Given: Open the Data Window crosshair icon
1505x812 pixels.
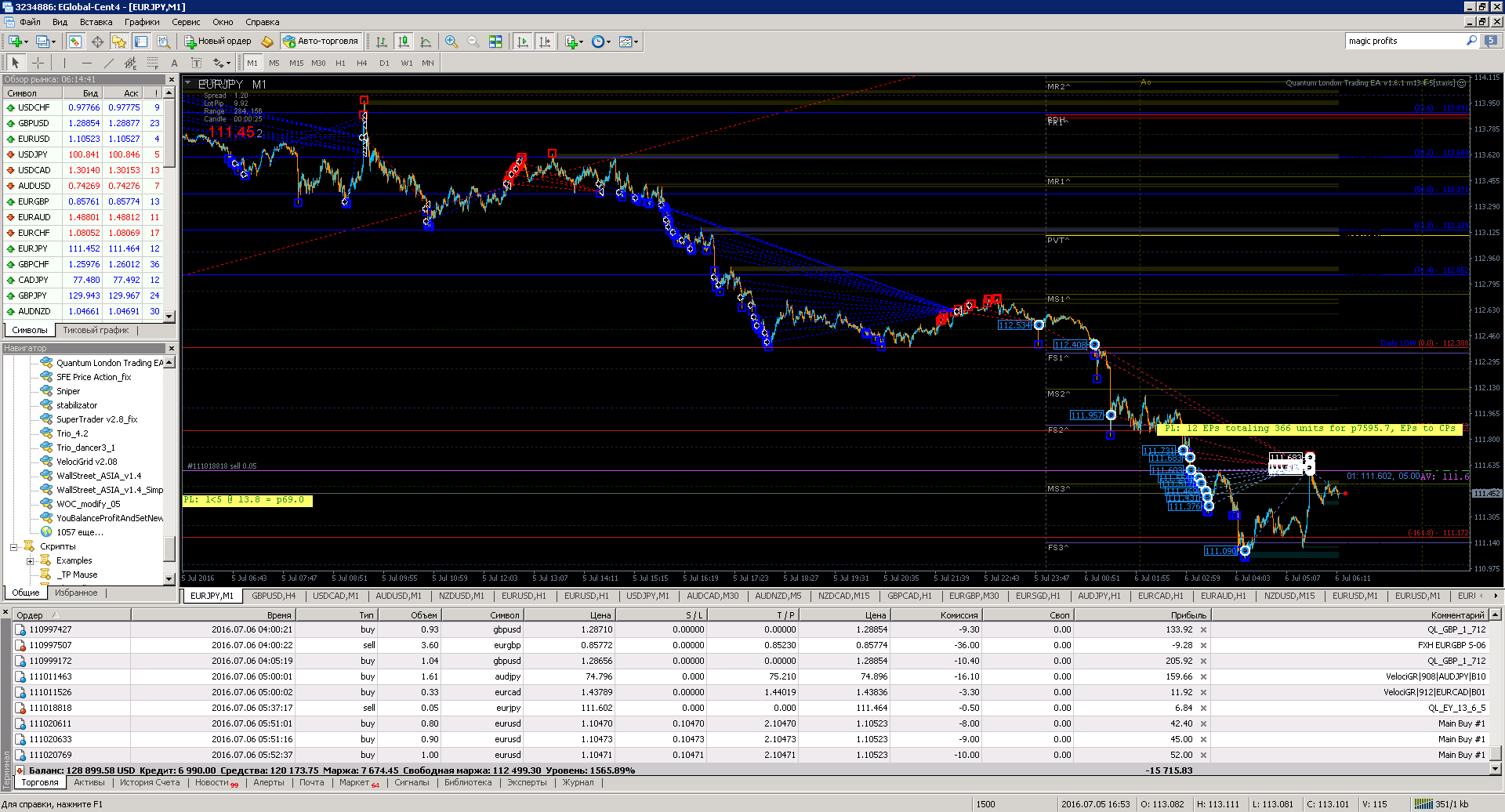Looking at the screenshot, I should [x=97, y=42].
